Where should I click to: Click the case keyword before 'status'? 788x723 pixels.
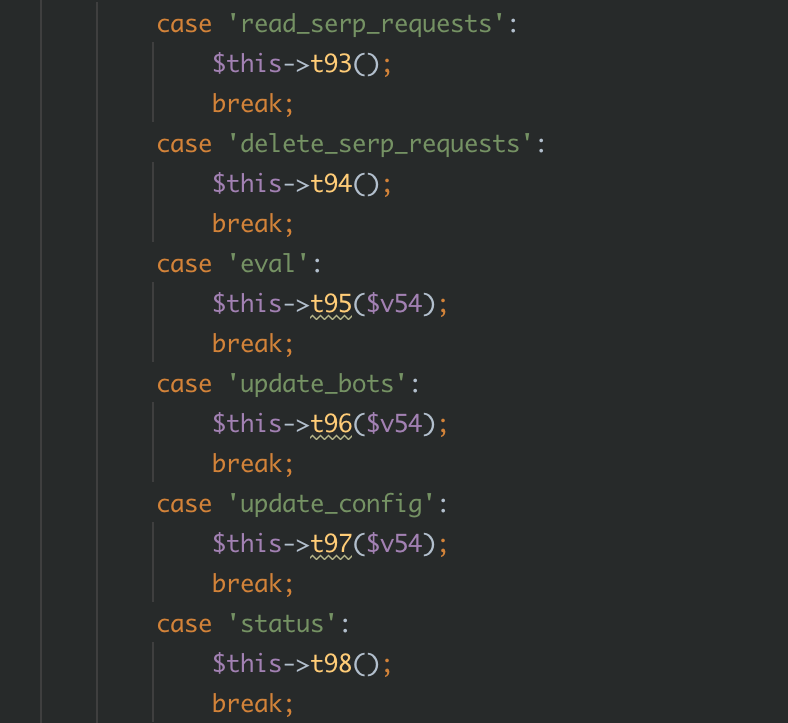tap(184, 624)
